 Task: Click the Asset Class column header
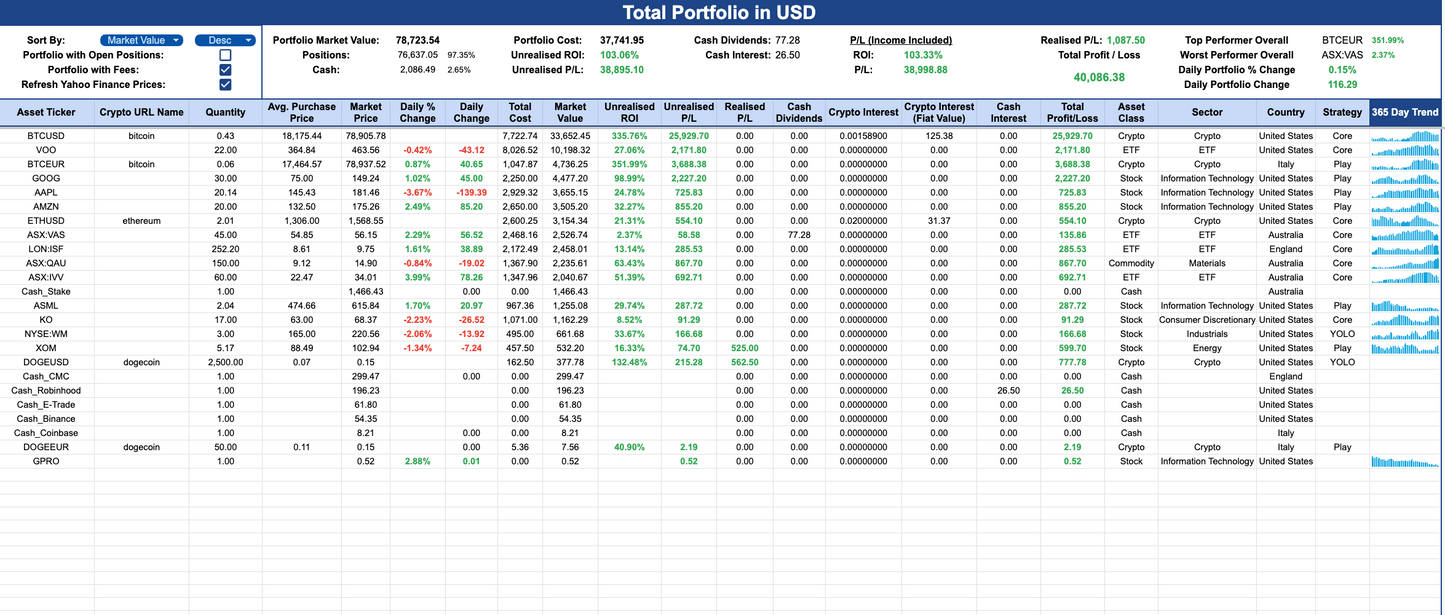click(1131, 112)
